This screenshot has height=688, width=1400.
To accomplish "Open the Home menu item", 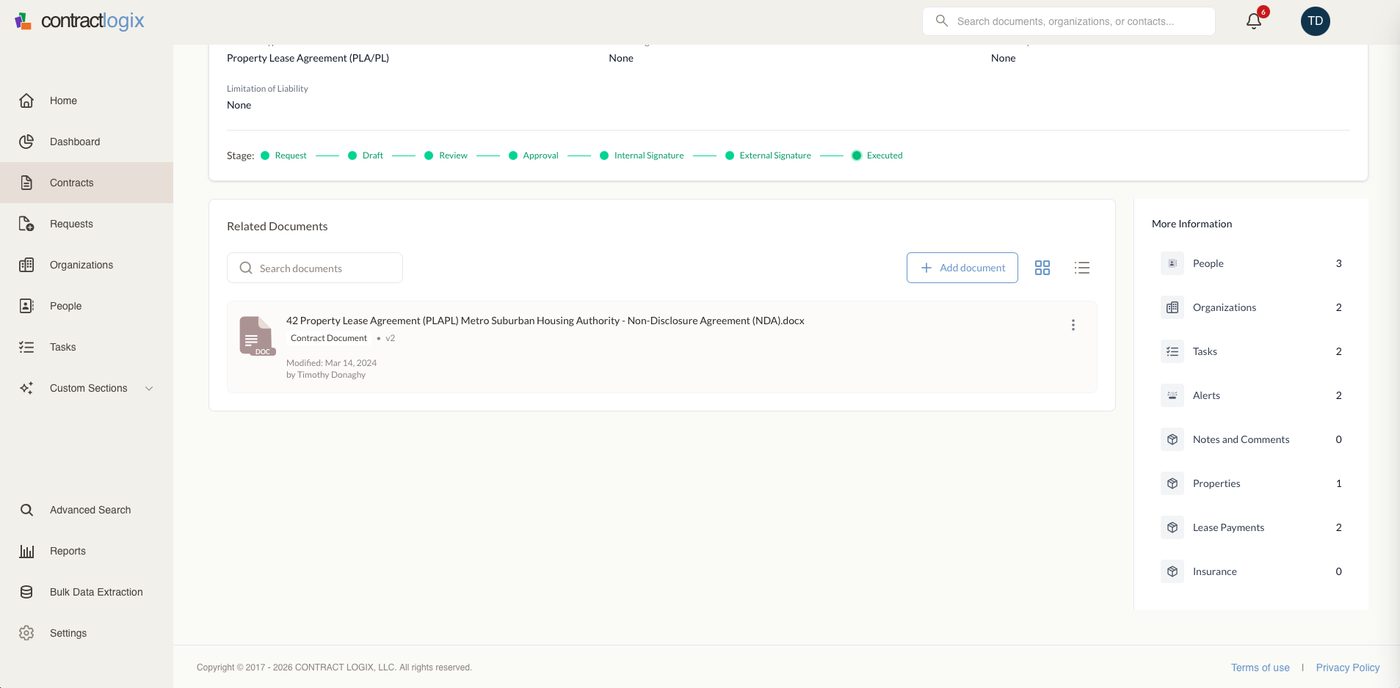I will click(86, 101).
